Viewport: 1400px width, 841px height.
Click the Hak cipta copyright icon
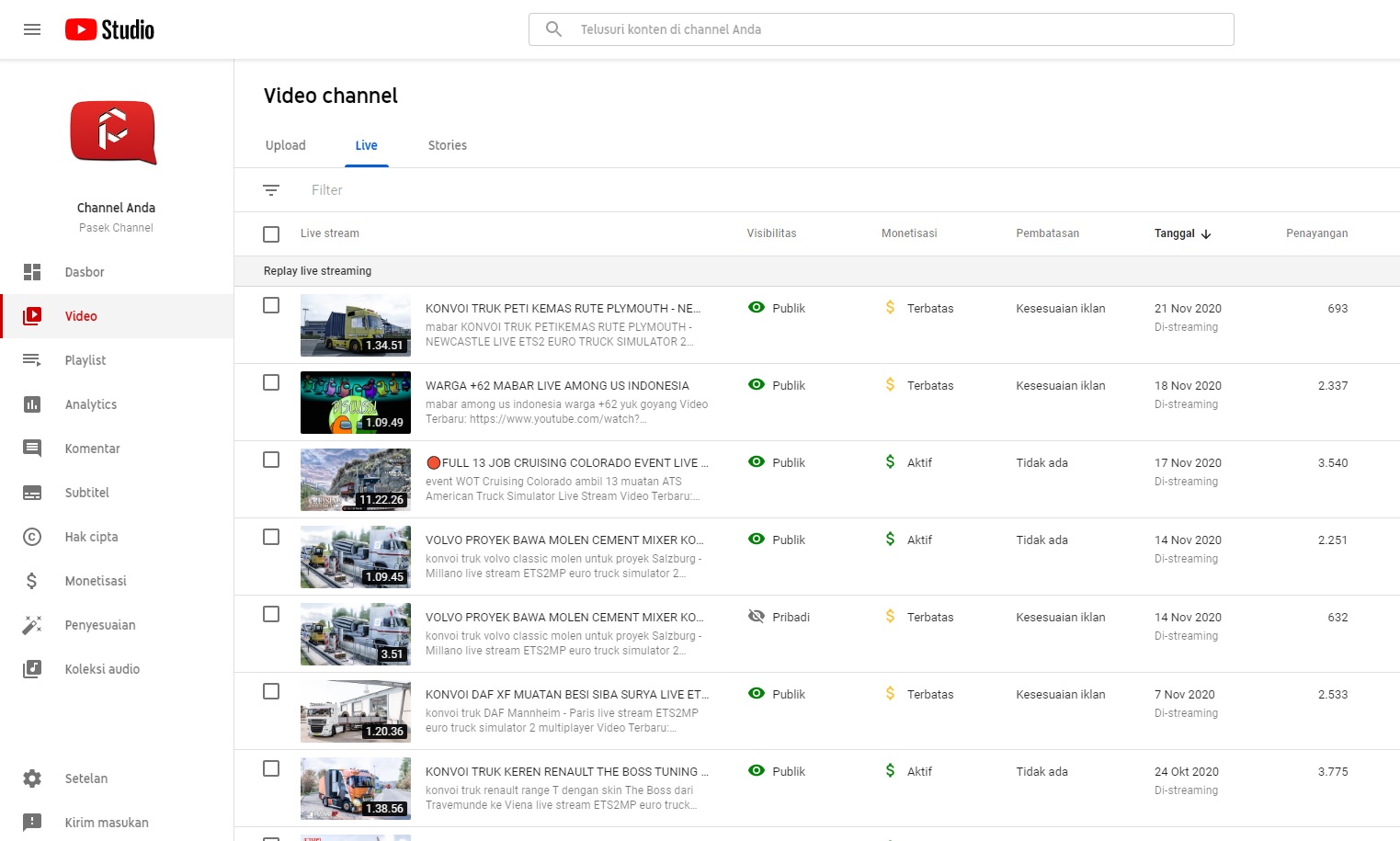[32, 537]
